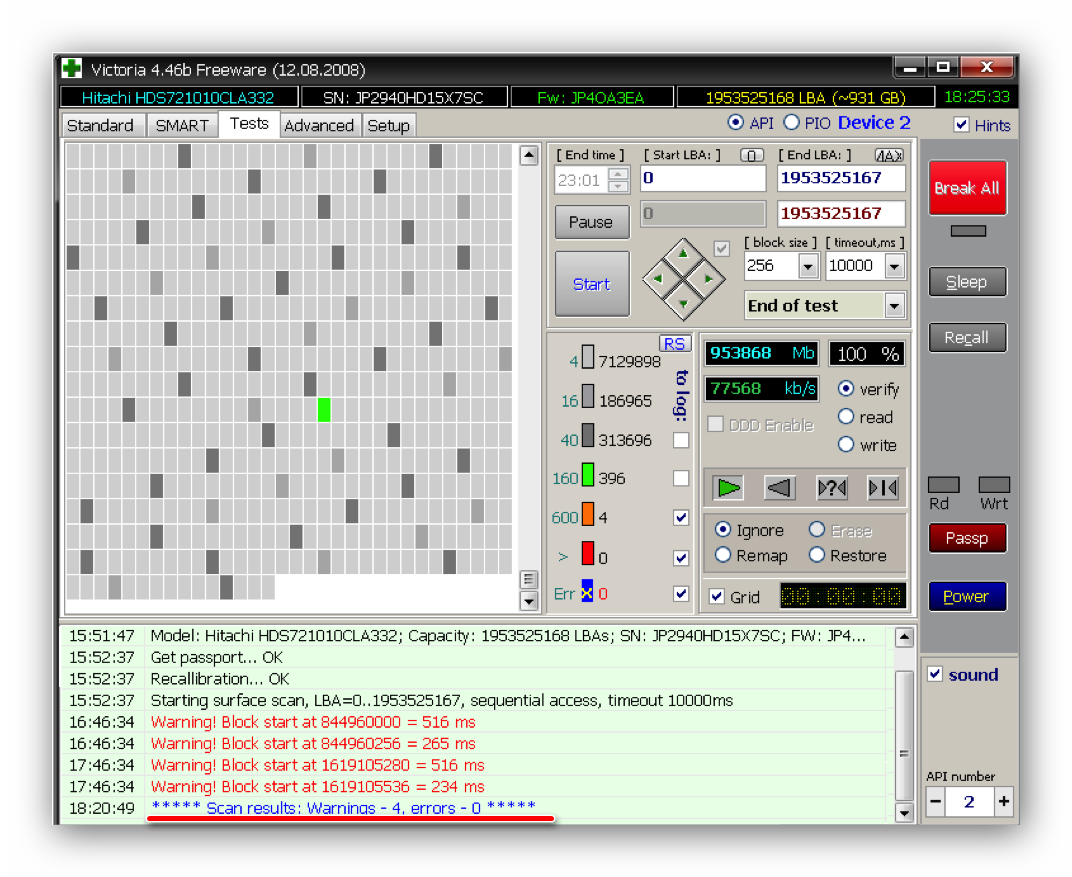Switch to the SMART tab
This screenshot has width=1072, height=877.
(182, 125)
